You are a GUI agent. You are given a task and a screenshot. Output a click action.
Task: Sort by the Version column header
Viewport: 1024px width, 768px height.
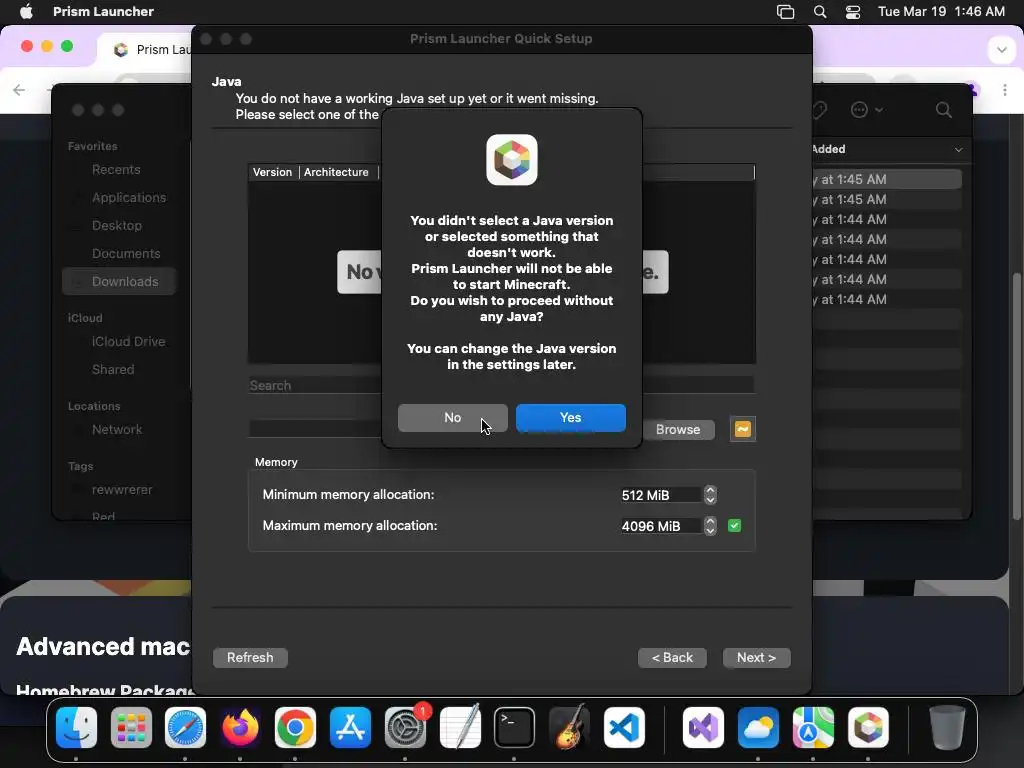pos(272,172)
